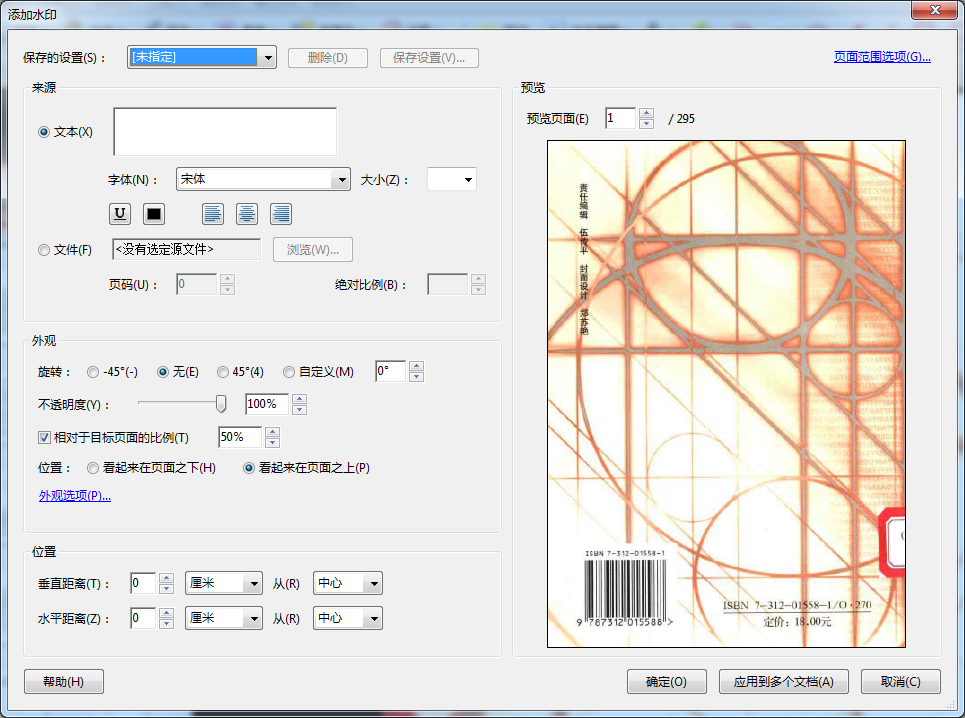965x718 pixels.
Task: Click the 没有选定源文件 file field
Action: [x=186, y=250]
